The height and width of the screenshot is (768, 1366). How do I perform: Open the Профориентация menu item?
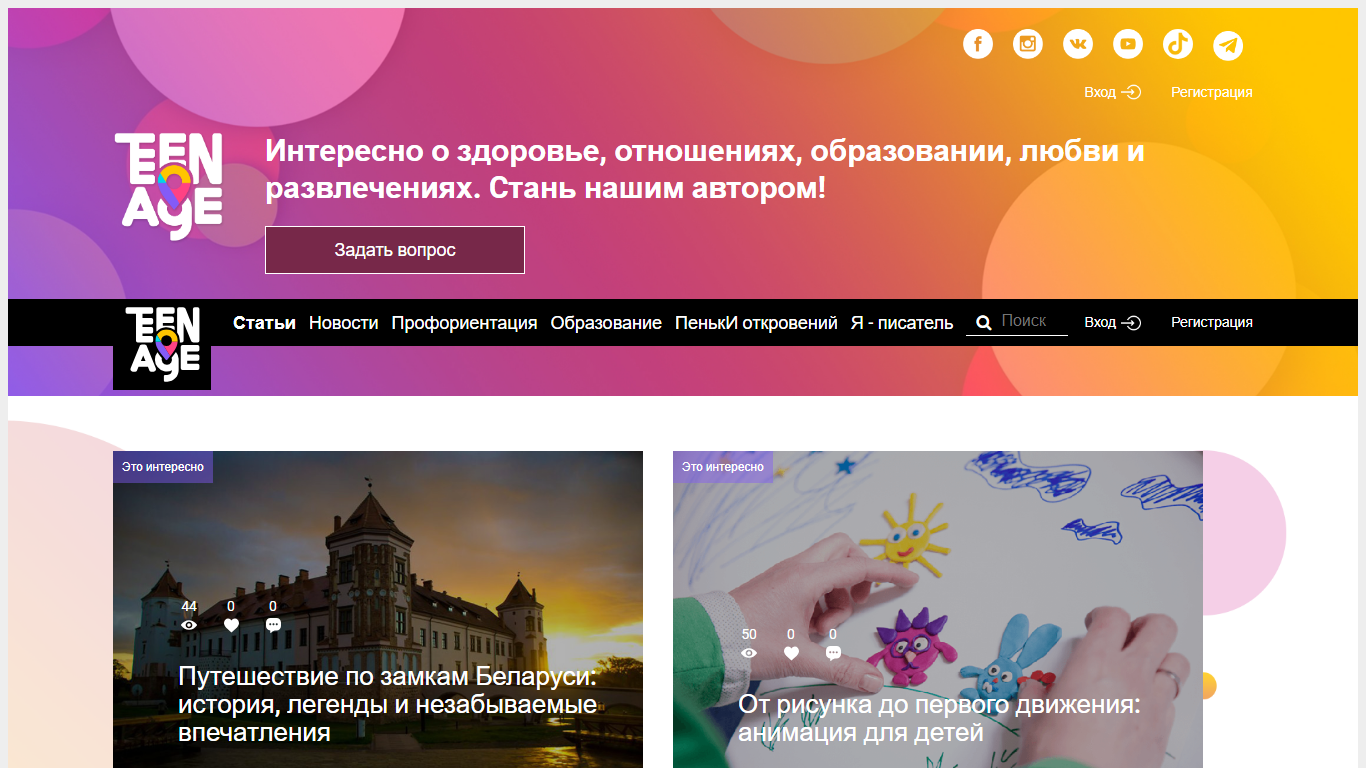pos(465,323)
